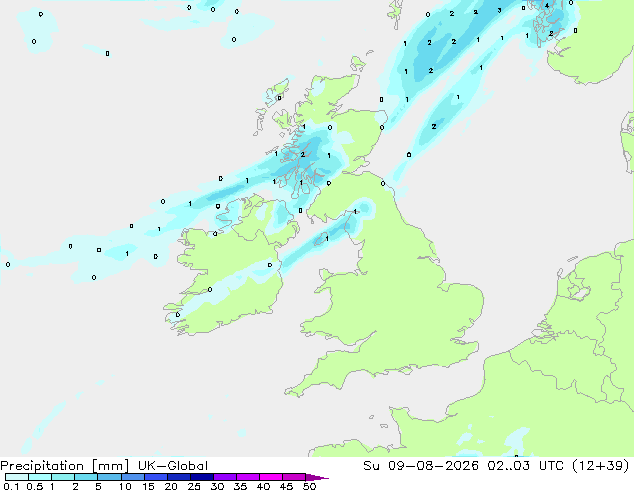The width and height of the screenshot is (634, 490).
Task: Click the precipitation value '3' on the map
Action: tap(499, 11)
